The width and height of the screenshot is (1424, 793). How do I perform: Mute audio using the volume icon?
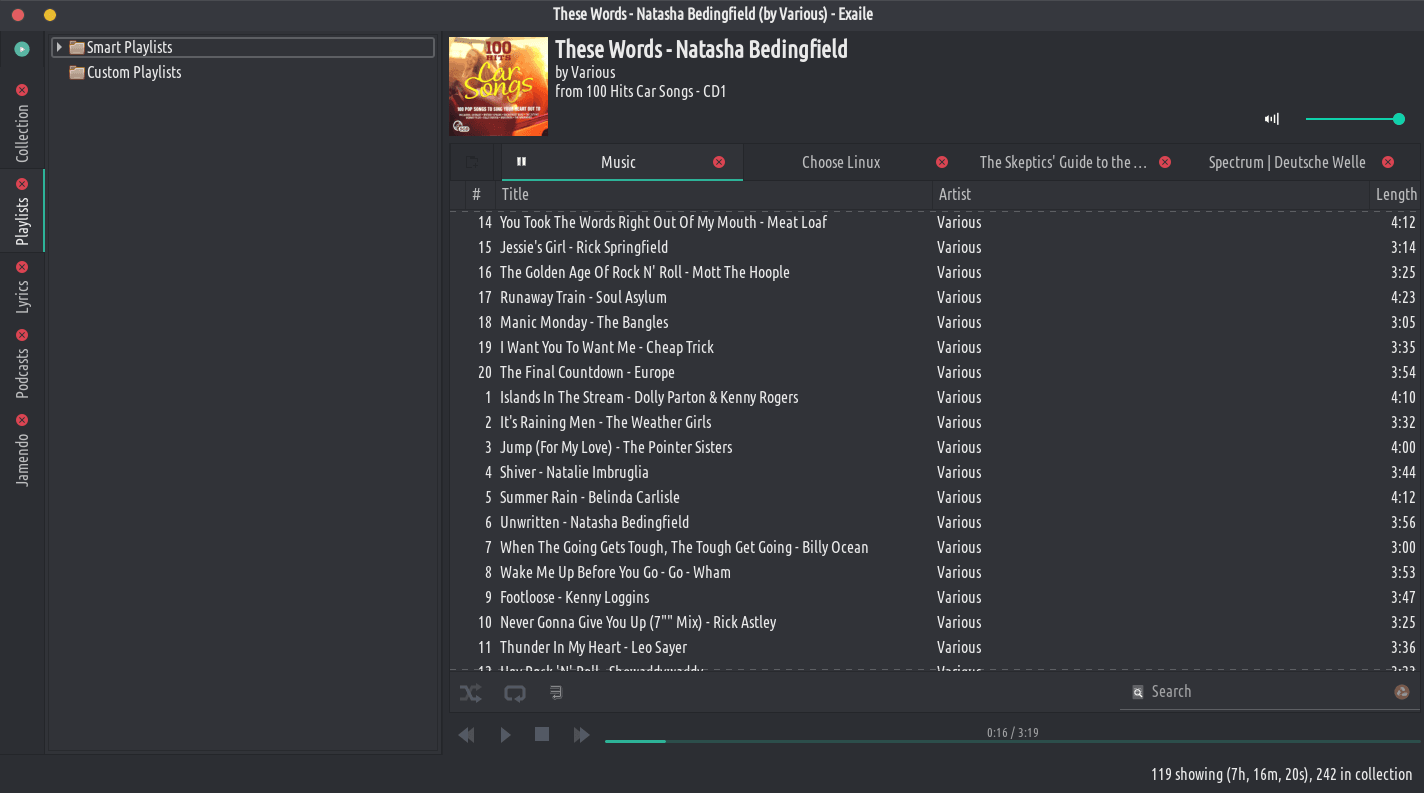coord(1272,119)
